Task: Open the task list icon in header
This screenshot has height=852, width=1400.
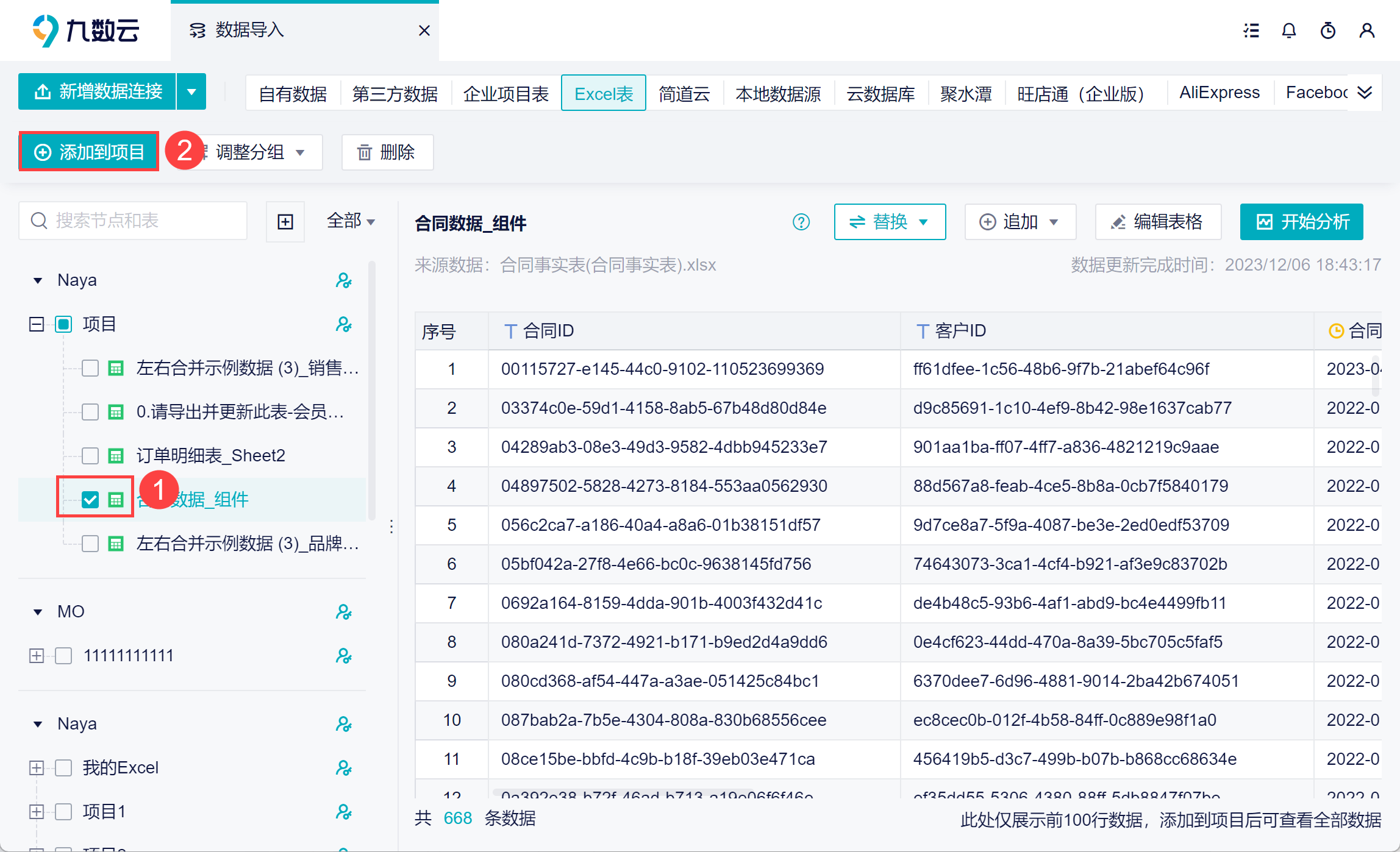Action: [x=1251, y=30]
